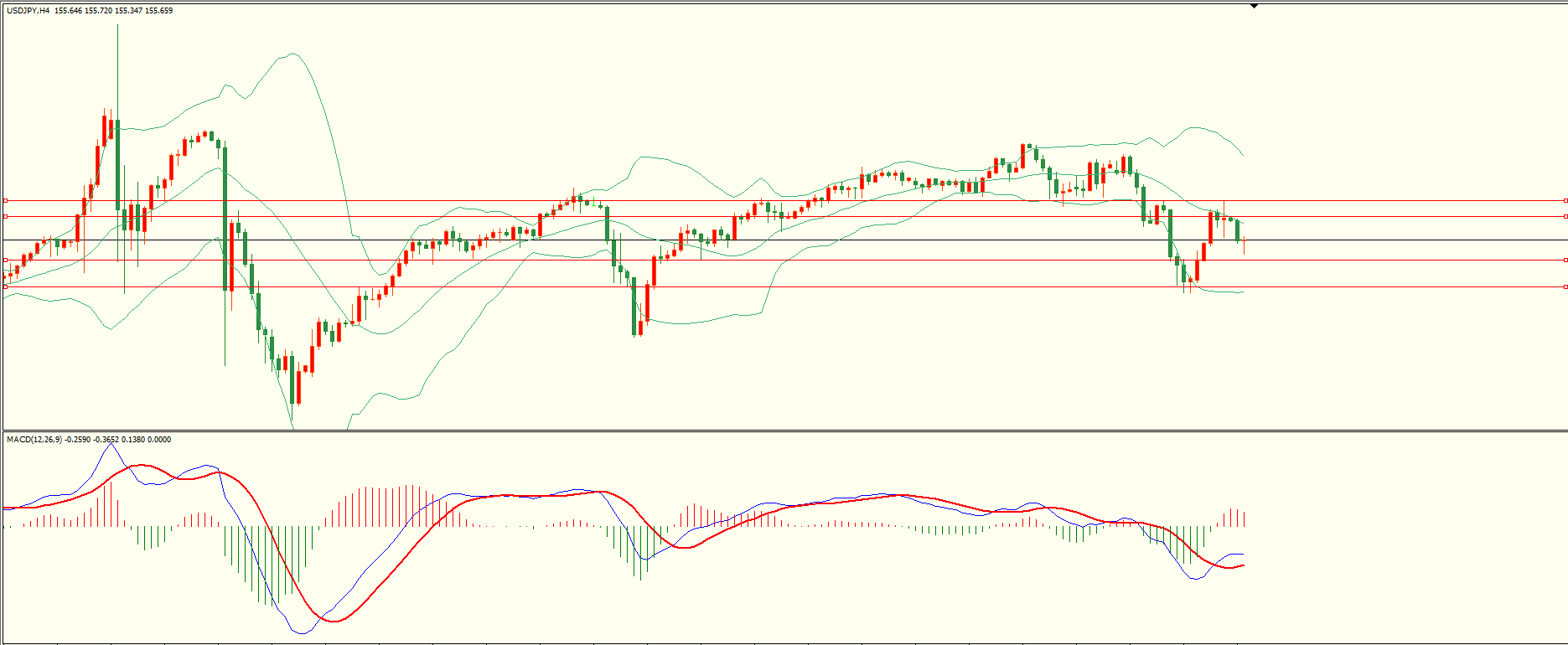Click the MACD(12,26,9) indicator label
This screenshot has height=645, width=1568.
34,439
